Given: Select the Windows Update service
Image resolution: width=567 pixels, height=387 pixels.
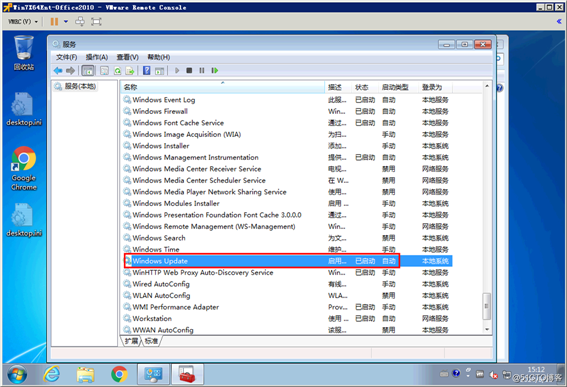Looking at the screenshot, I should coord(287,261).
